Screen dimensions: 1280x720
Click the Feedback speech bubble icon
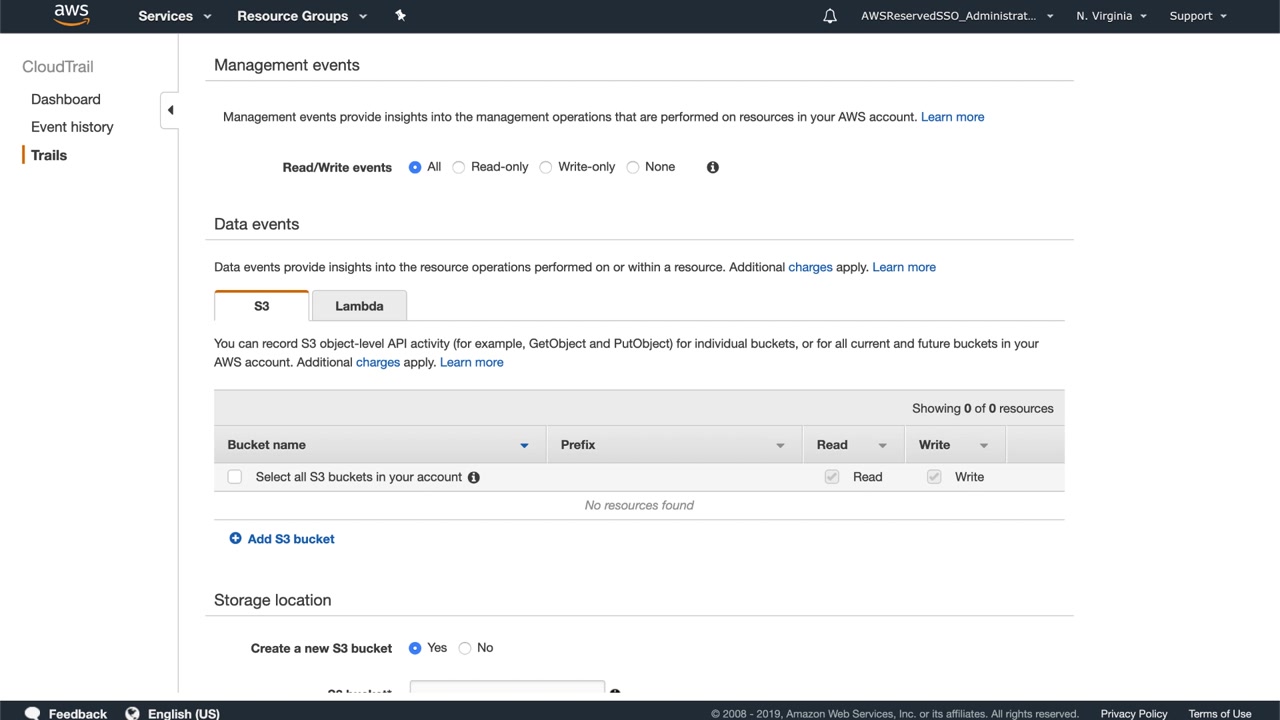[32, 713]
